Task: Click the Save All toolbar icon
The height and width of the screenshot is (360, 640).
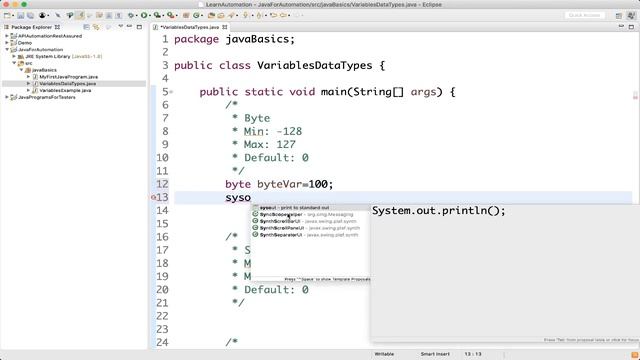Action: pos(30,16)
